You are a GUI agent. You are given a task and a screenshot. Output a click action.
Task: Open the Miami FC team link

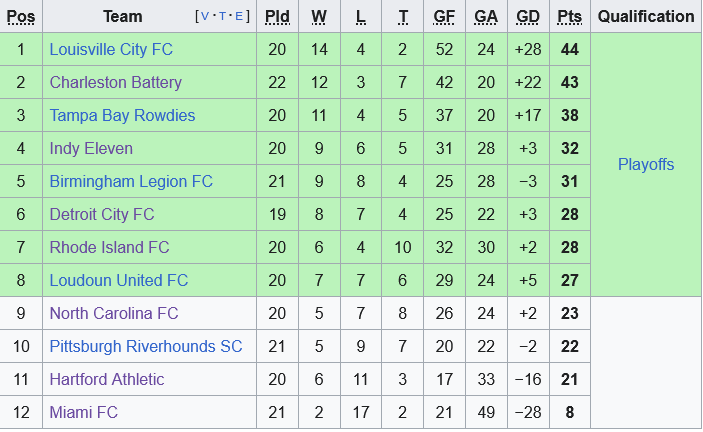(84, 412)
